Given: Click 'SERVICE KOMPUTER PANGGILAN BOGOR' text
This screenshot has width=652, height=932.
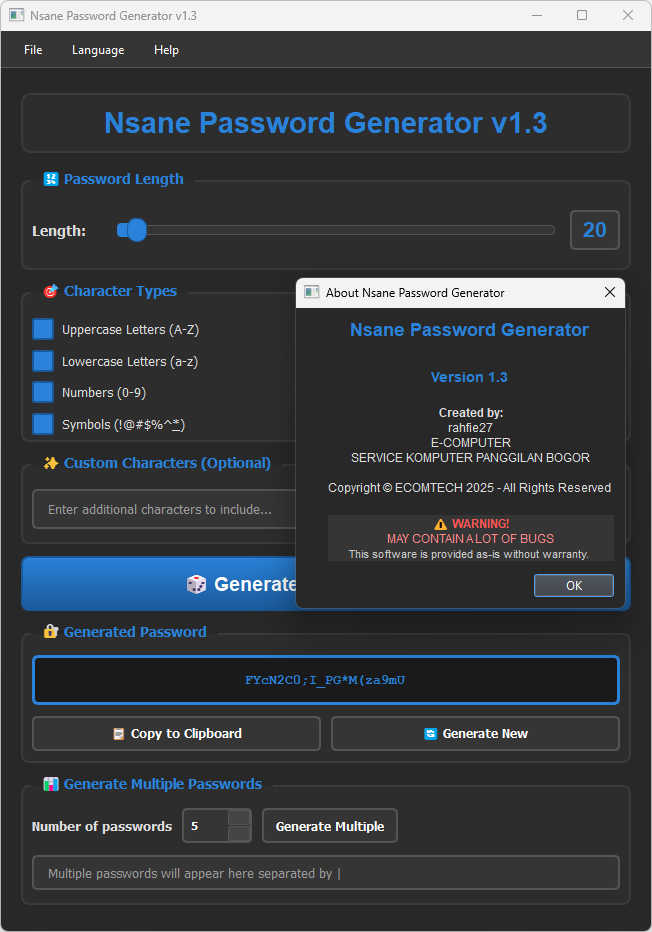Looking at the screenshot, I should pyautogui.click(x=470, y=458).
